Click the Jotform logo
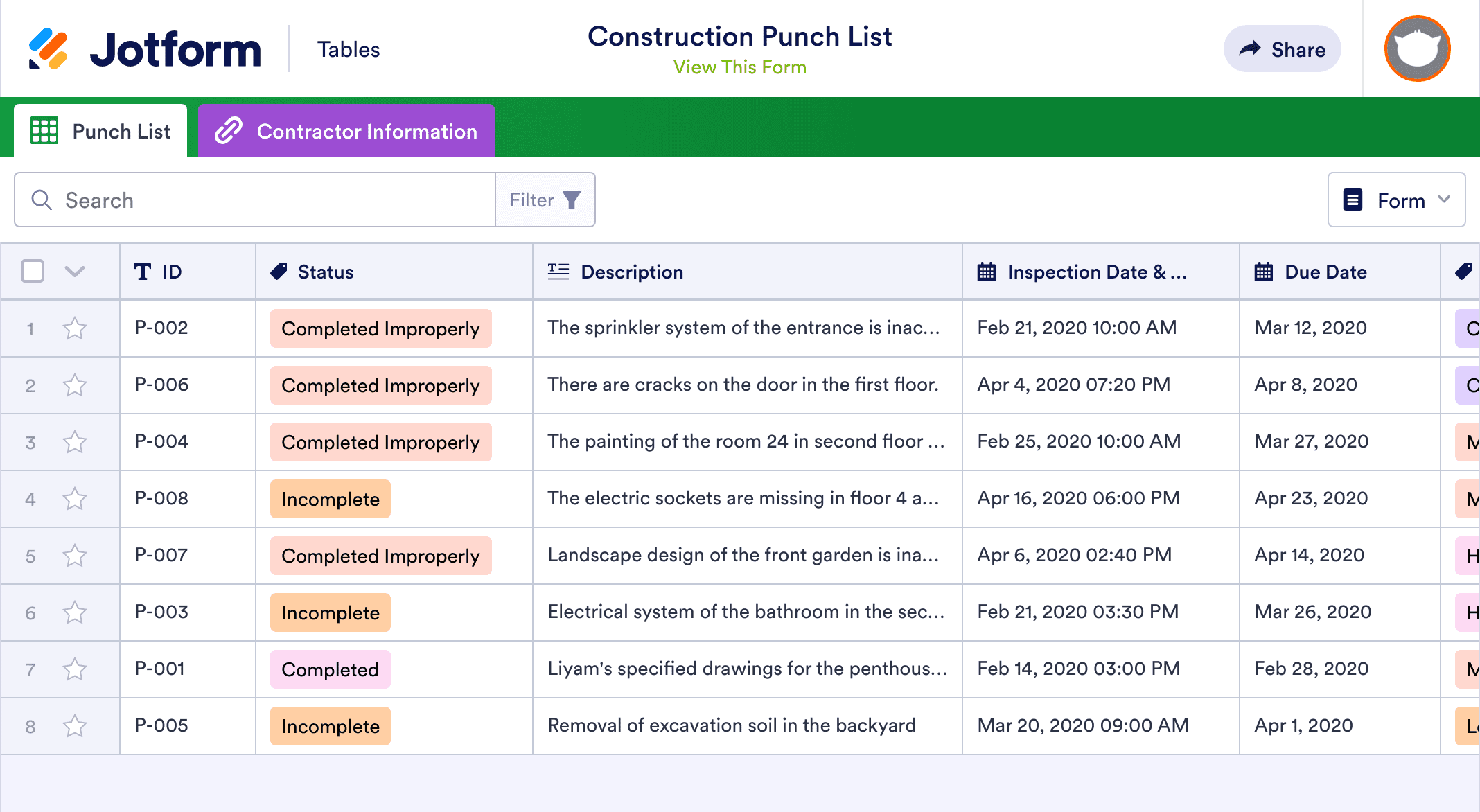Viewport: 1480px width, 812px height. (146, 47)
